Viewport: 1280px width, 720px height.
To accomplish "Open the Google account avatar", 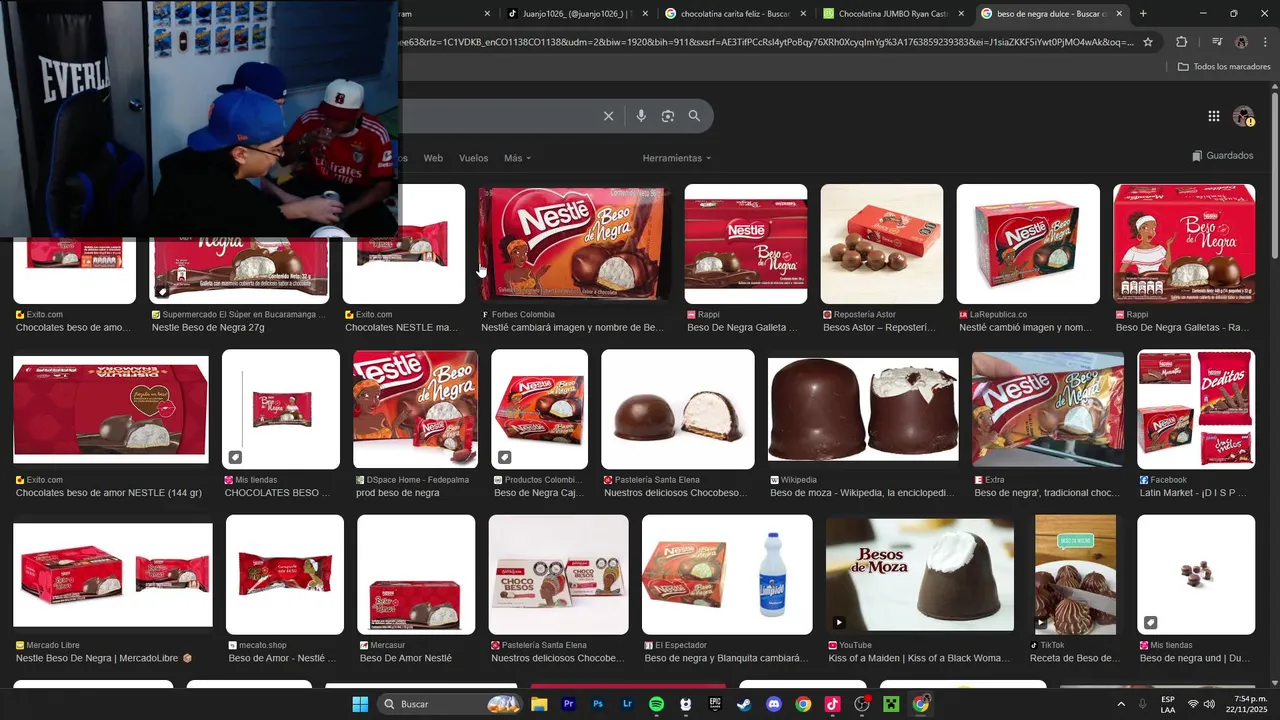I will [x=1243, y=116].
